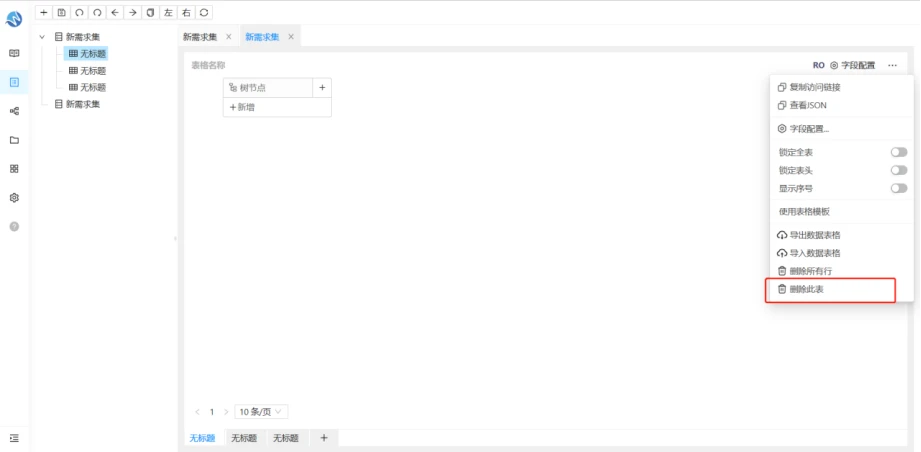Viewport: 921px width, 452px height.
Task: Select the highlighted document icon in sidebar
Action: pyautogui.click(x=14, y=82)
